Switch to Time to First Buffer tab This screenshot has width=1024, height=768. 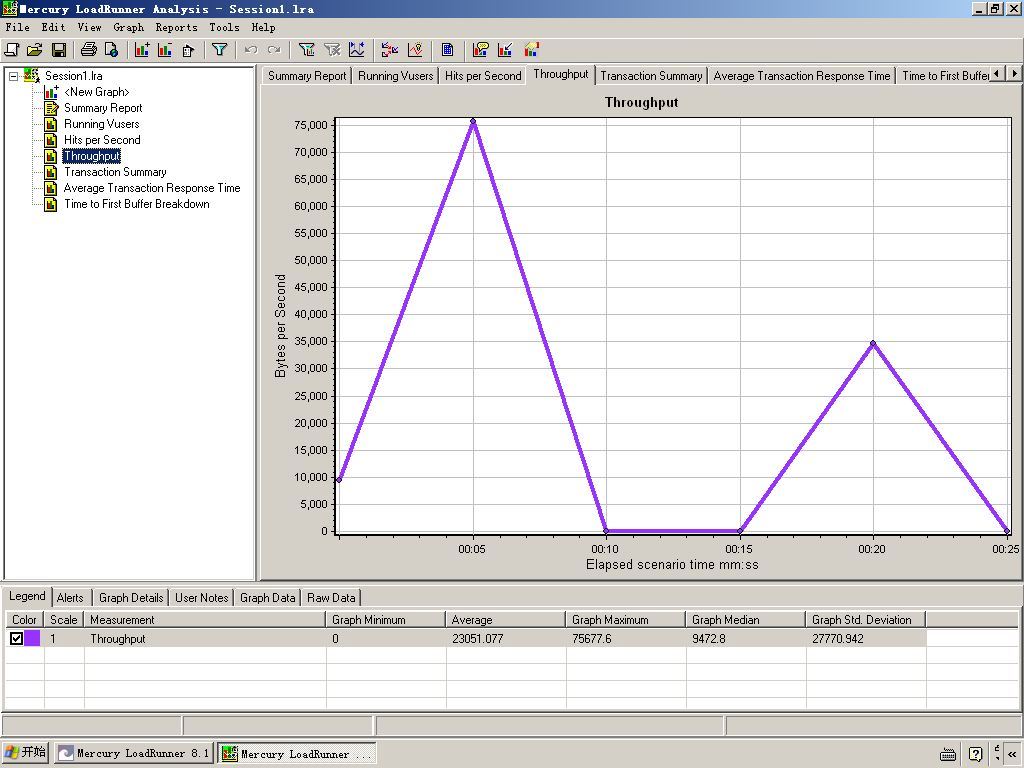[944, 76]
